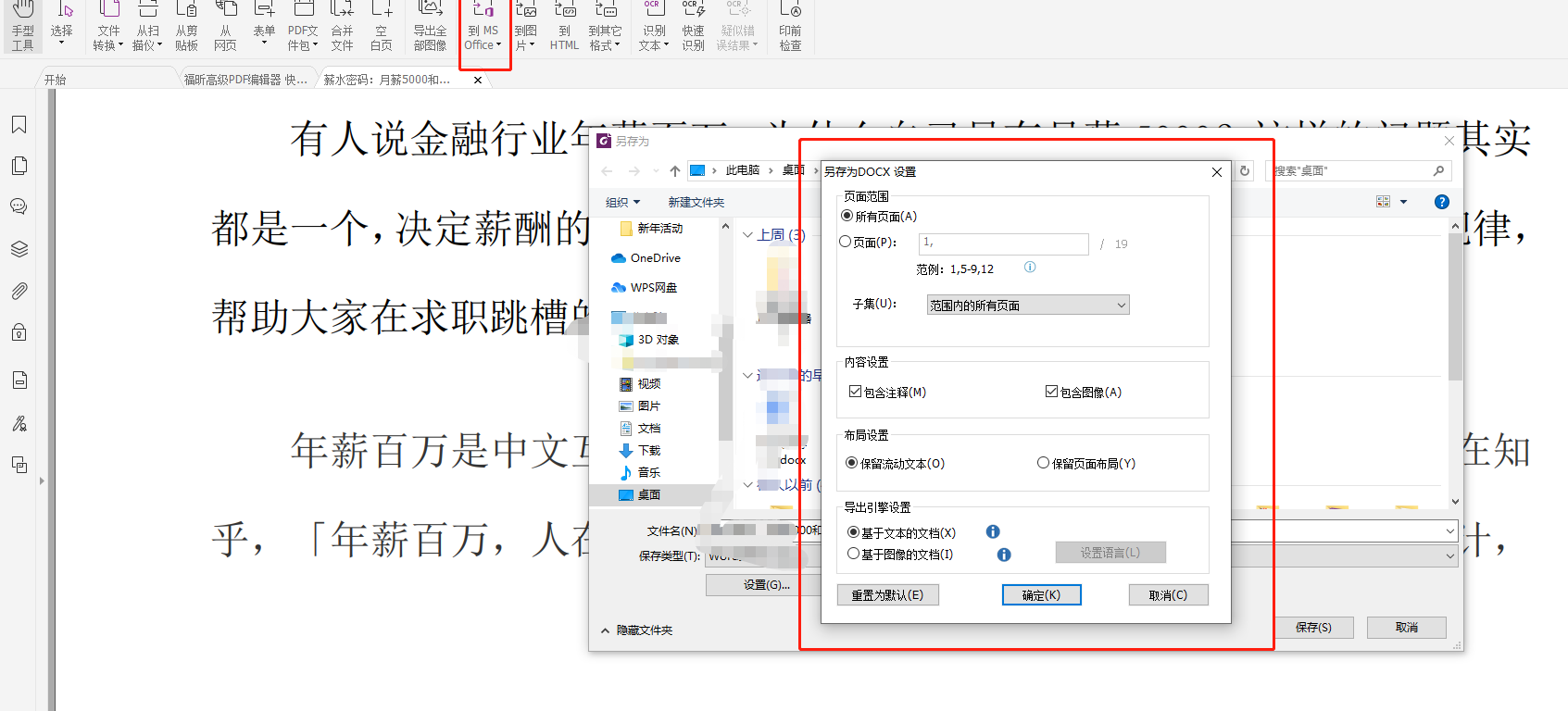This screenshot has width=1568, height=711.
Task: Open the File Convert (文件转换) tool
Action: (108, 28)
